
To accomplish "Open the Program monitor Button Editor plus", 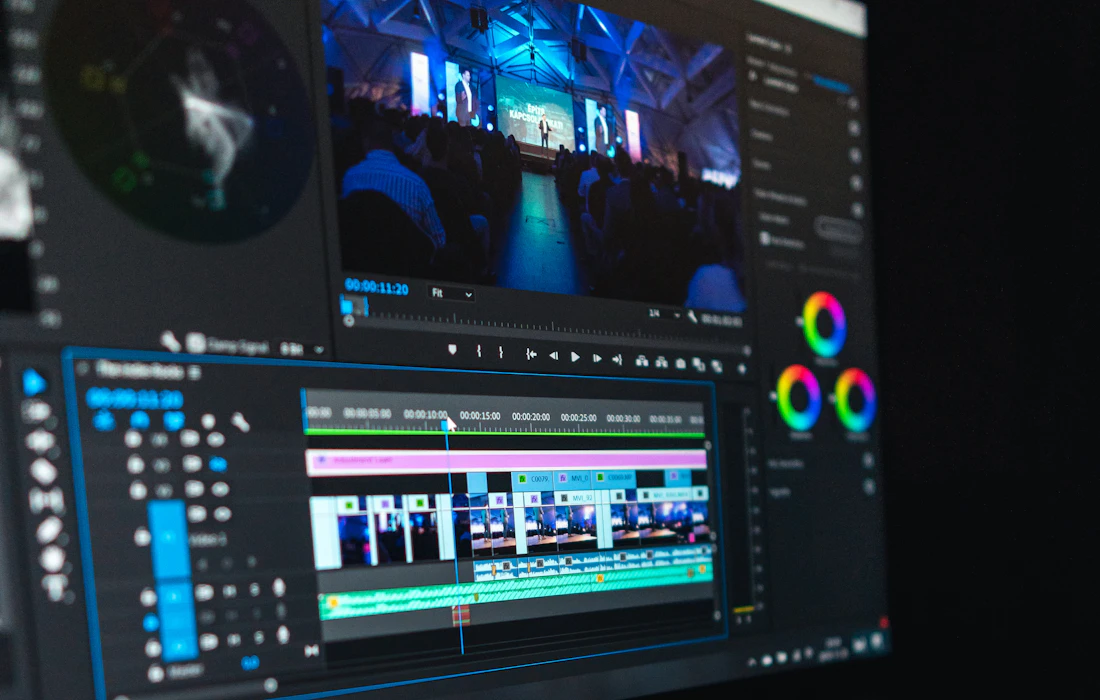I will point(742,368).
